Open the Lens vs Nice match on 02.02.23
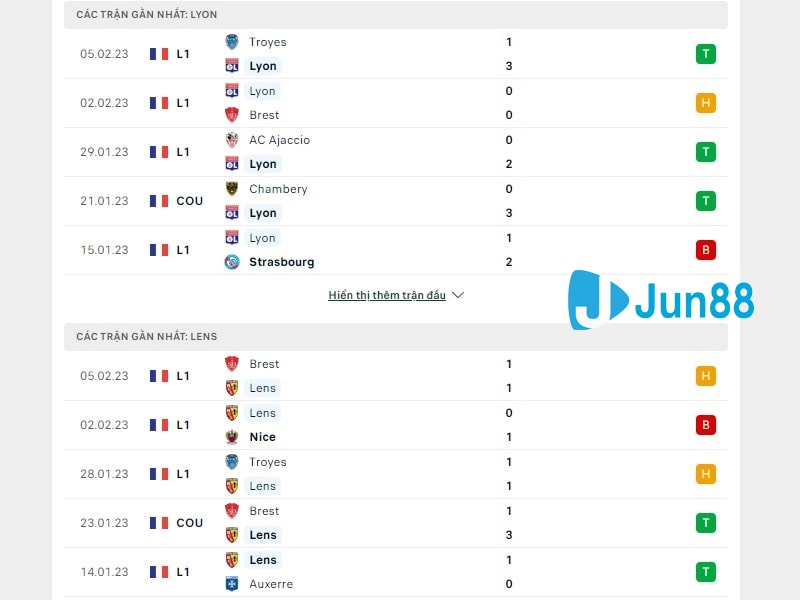Viewport: 800px width, 600px height. coord(400,425)
